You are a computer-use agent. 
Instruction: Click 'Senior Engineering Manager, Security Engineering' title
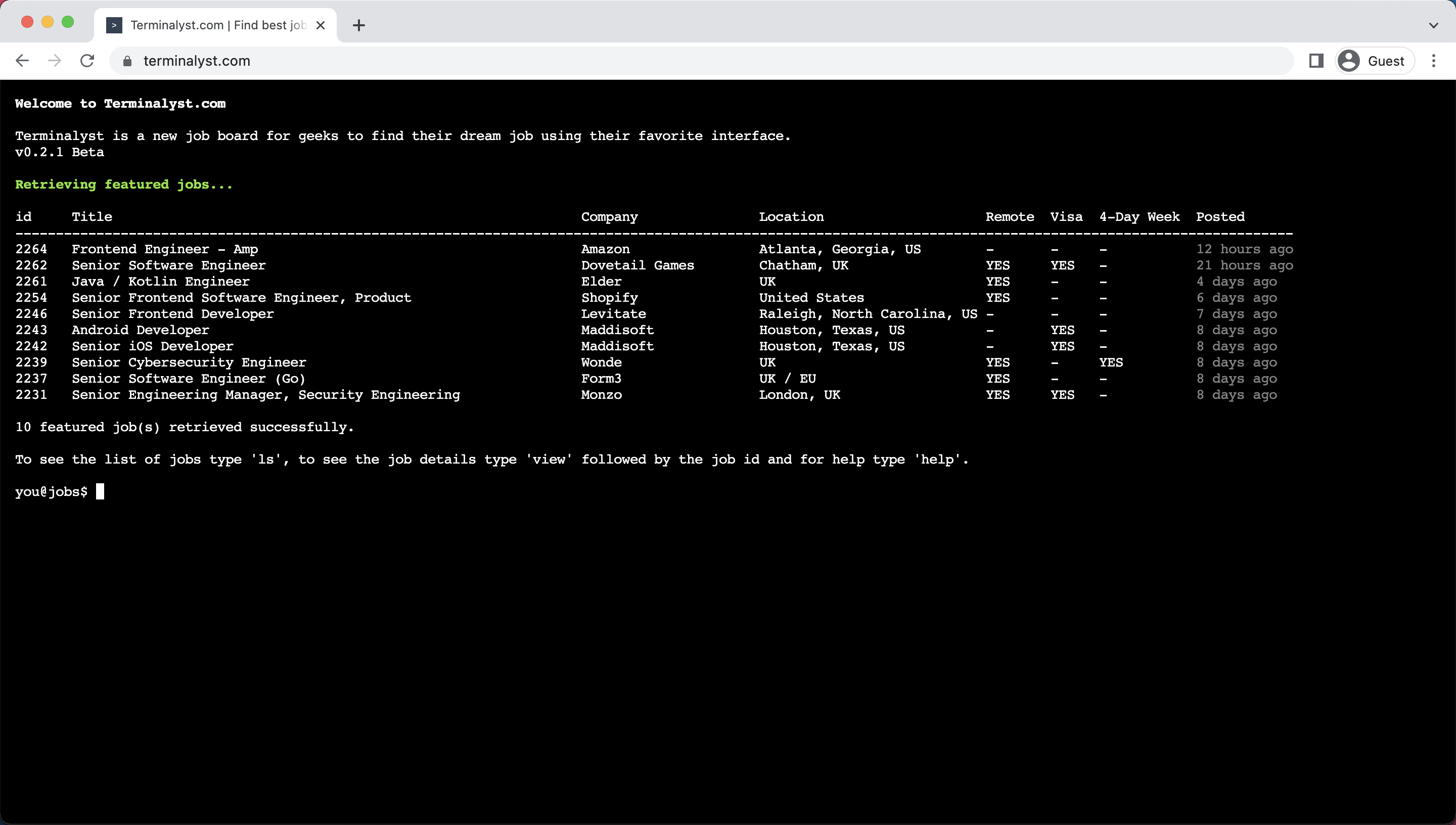tap(266, 394)
